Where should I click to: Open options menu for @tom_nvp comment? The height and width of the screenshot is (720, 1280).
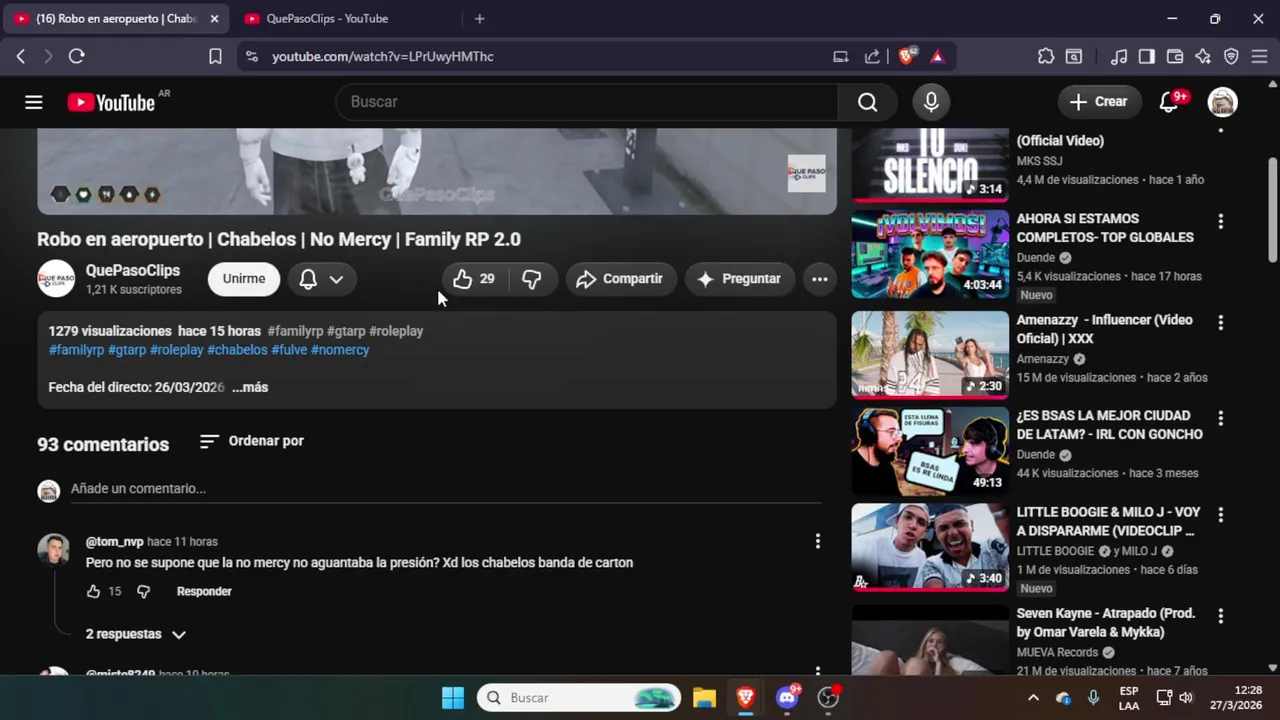click(817, 541)
